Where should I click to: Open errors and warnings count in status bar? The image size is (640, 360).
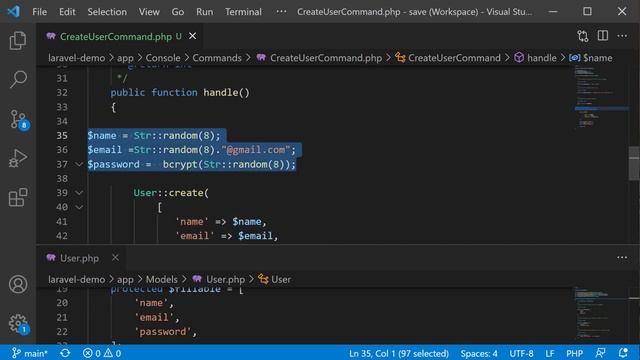(102, 353)
